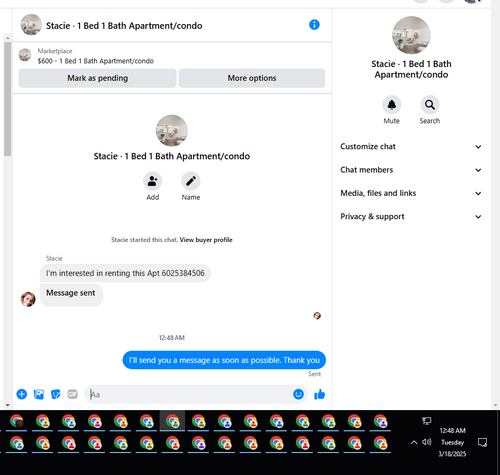Expand the Privacy & support section
This screenshot has height=475, width=500.
[x=411, y=217]
